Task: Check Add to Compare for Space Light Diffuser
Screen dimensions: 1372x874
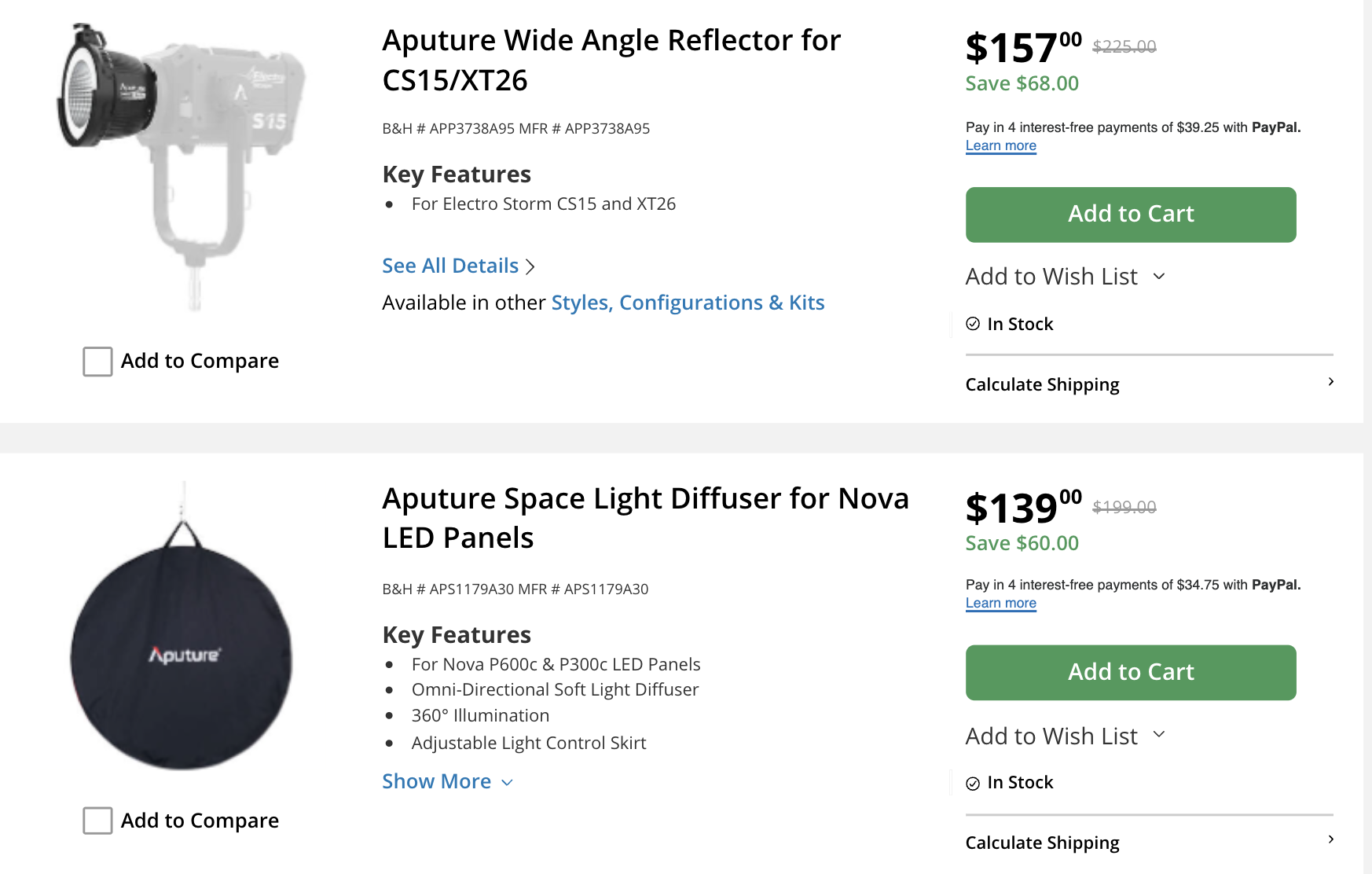Action: pos(98,821)
